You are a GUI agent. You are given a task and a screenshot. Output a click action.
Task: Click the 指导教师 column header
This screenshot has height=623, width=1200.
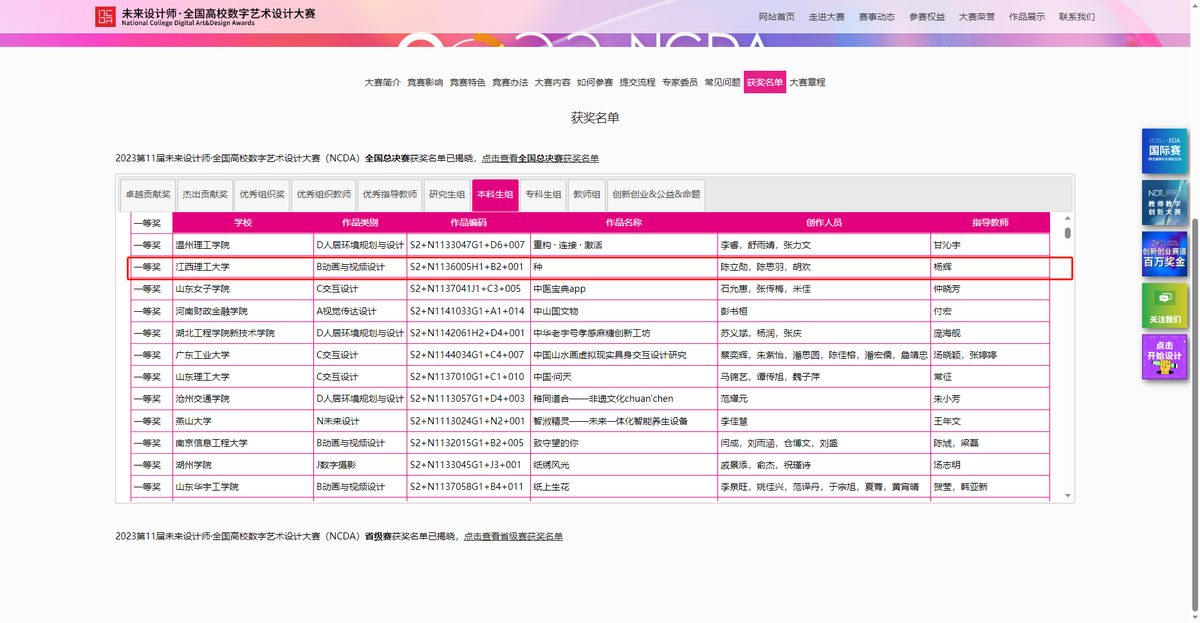click(x=990, y=222)
